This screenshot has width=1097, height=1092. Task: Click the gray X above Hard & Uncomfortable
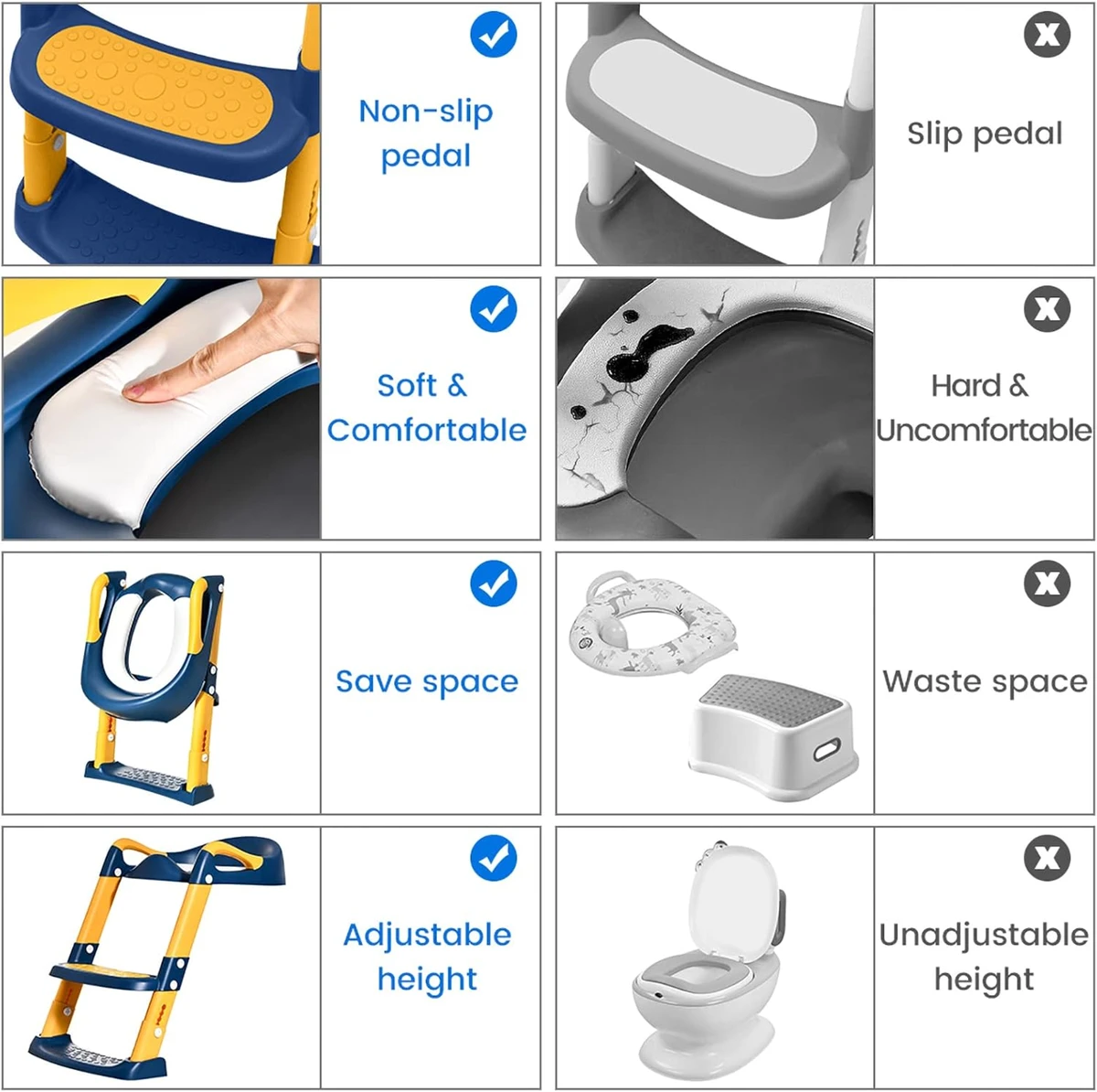[x=1047, y=309]
